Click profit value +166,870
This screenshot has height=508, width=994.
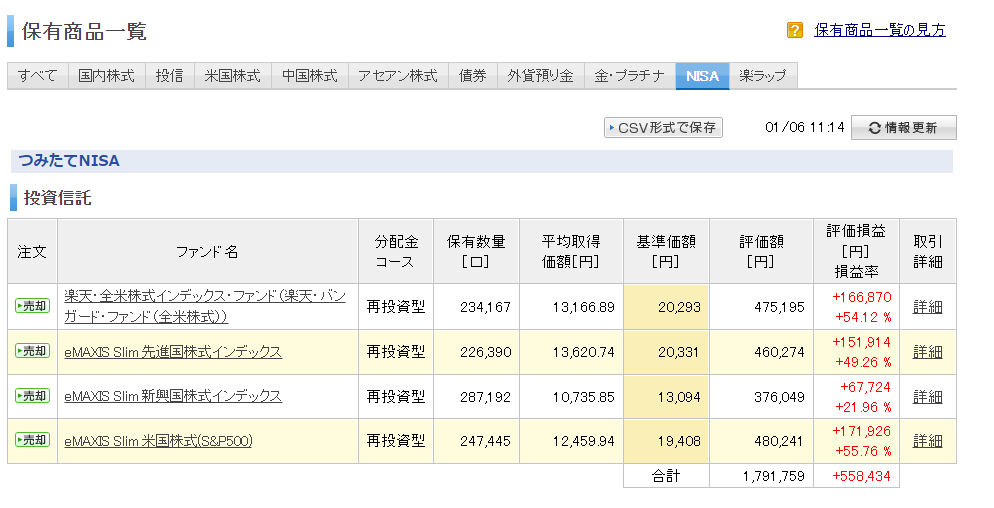(862, 297)
